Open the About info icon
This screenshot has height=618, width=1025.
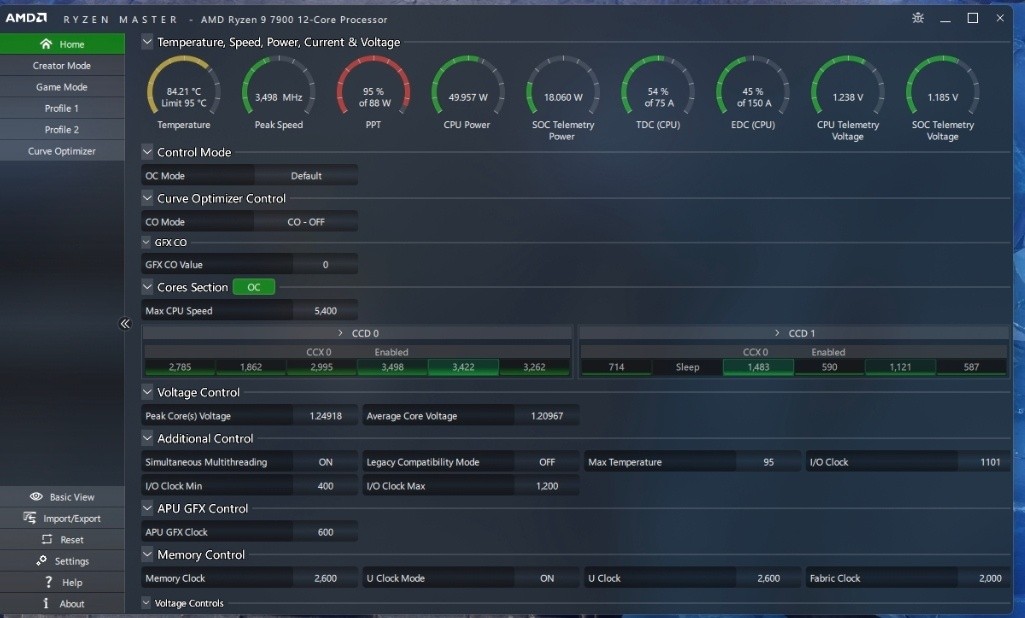point(46,603)
